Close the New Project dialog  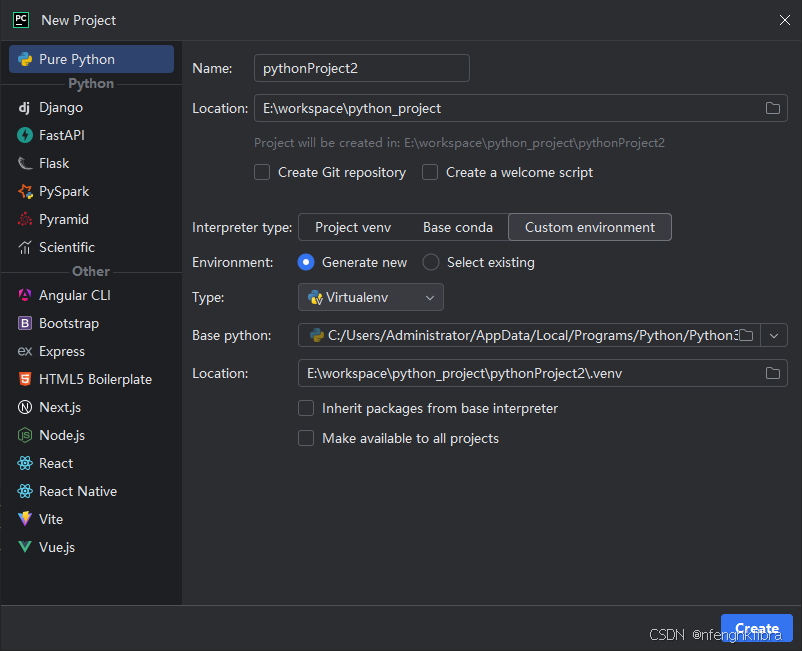(785, 20)
